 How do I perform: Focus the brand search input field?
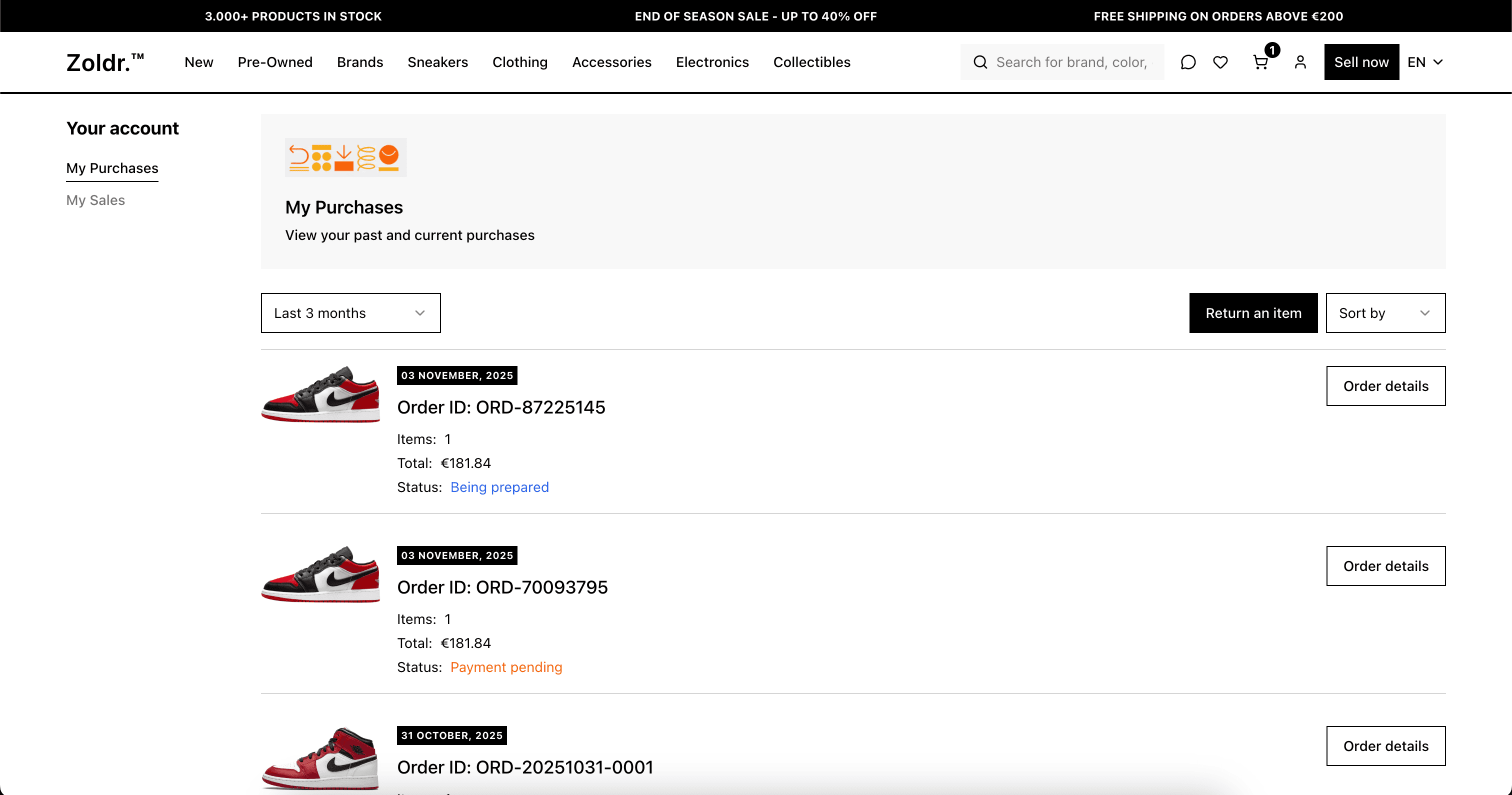(x=1072, y=62)
